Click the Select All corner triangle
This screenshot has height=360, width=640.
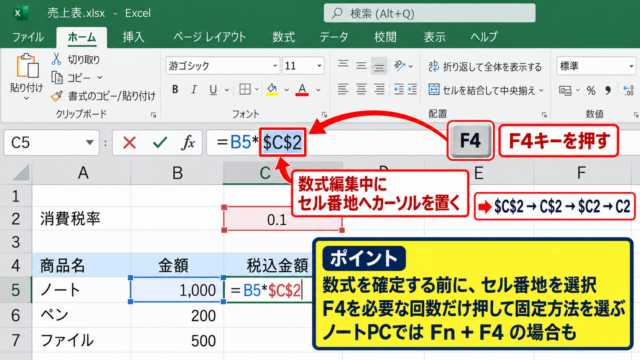21,173
